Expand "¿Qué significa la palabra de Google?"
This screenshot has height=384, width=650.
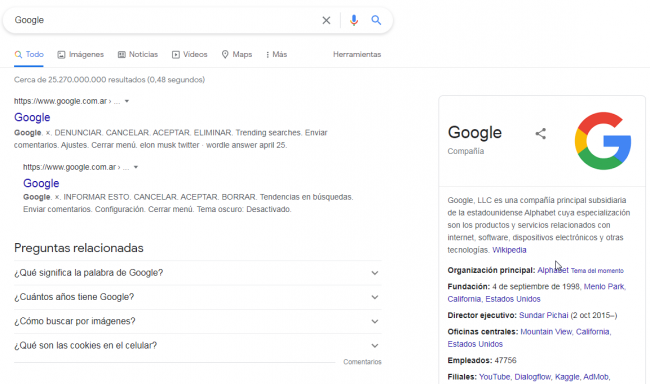point(198,273)
